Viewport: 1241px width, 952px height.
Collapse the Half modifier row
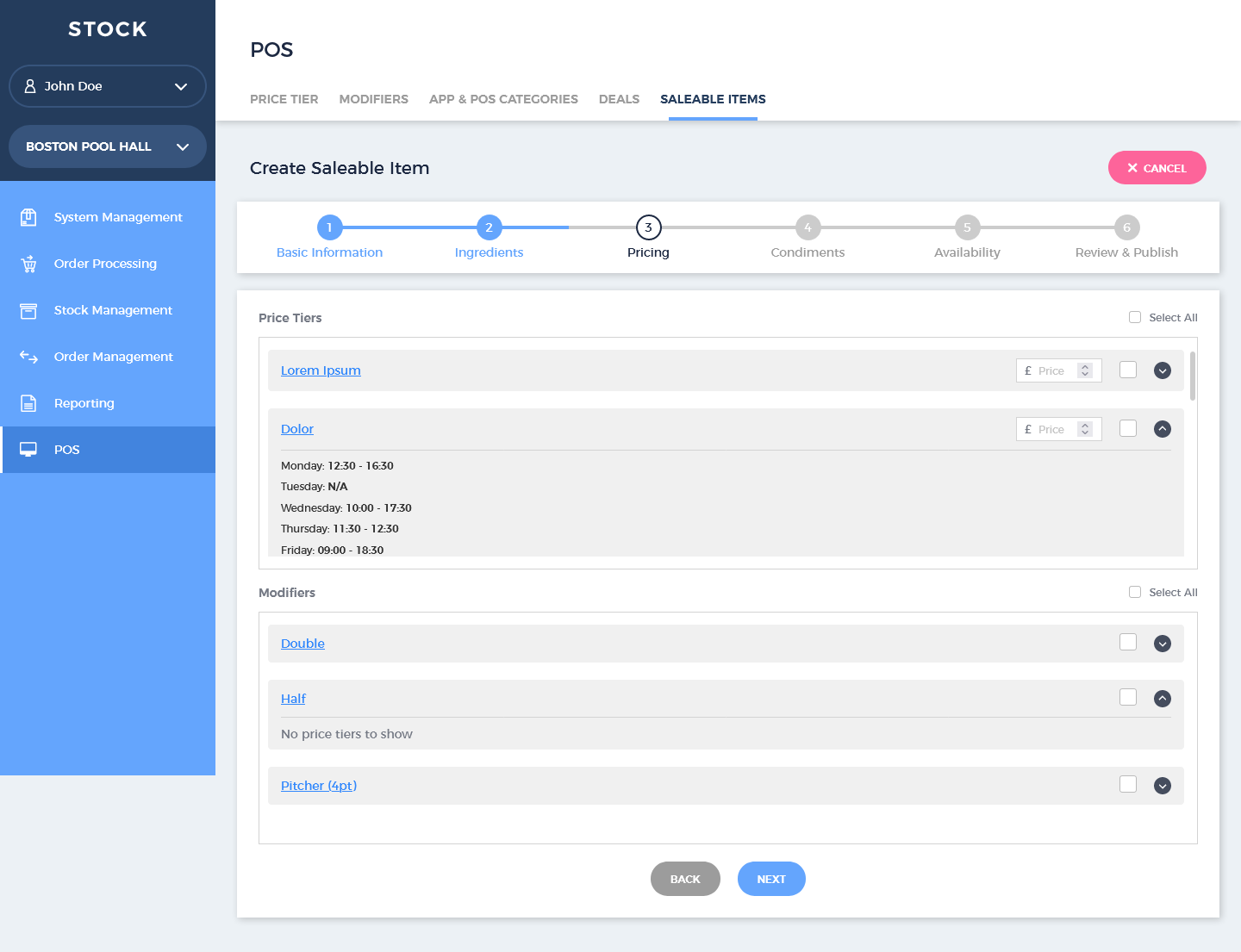1163,699
